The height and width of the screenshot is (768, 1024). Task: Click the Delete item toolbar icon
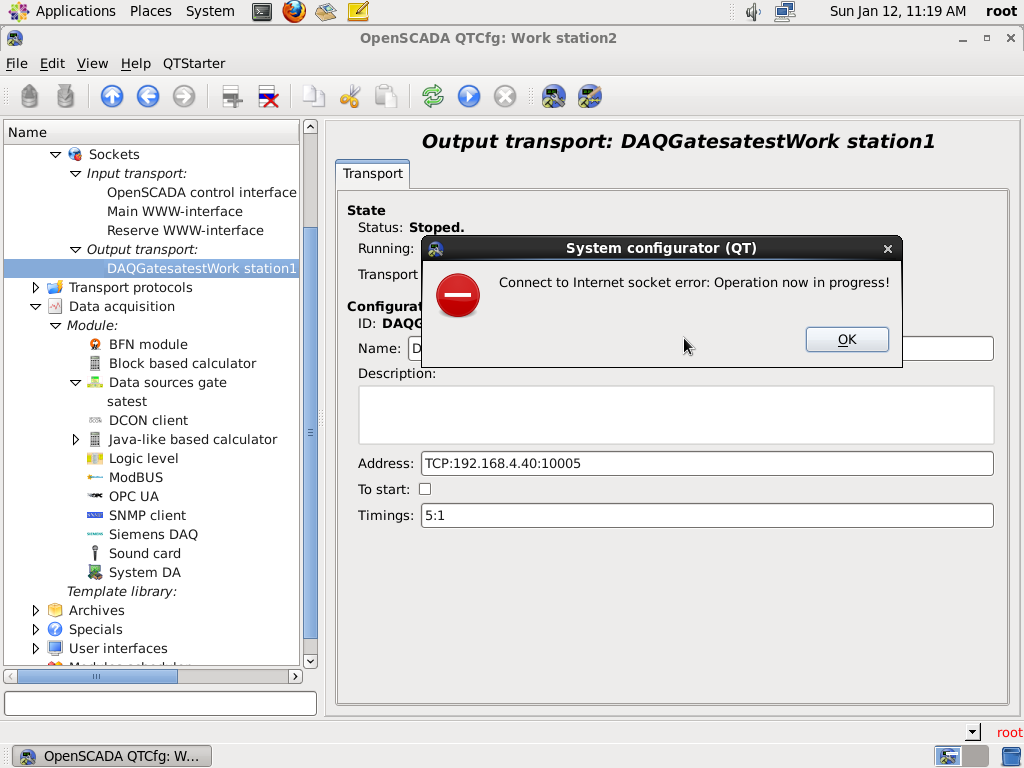click(x=268, y=97)
